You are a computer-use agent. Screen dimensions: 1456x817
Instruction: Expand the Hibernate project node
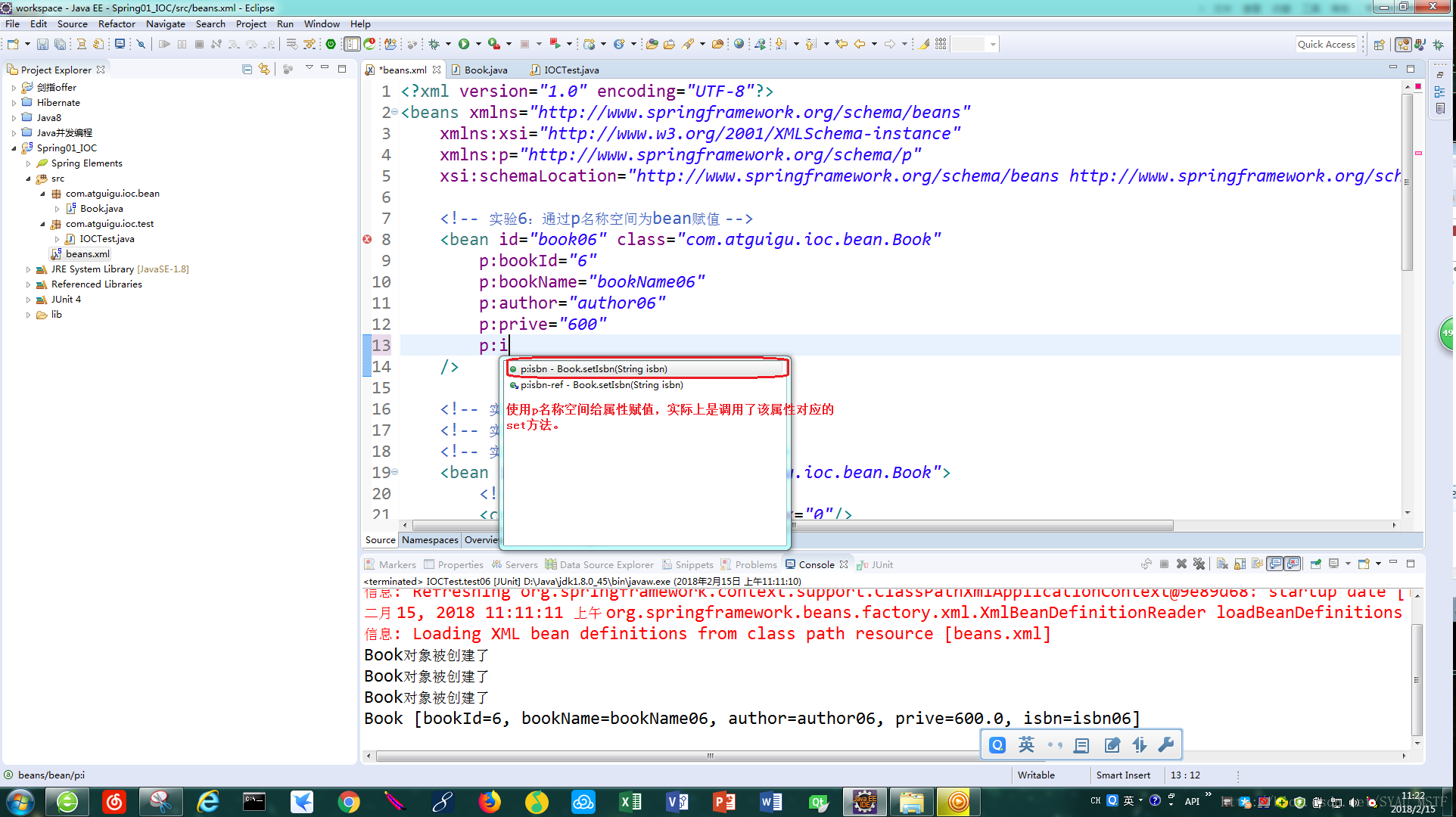pyautogui.click(x=14, y=103)
